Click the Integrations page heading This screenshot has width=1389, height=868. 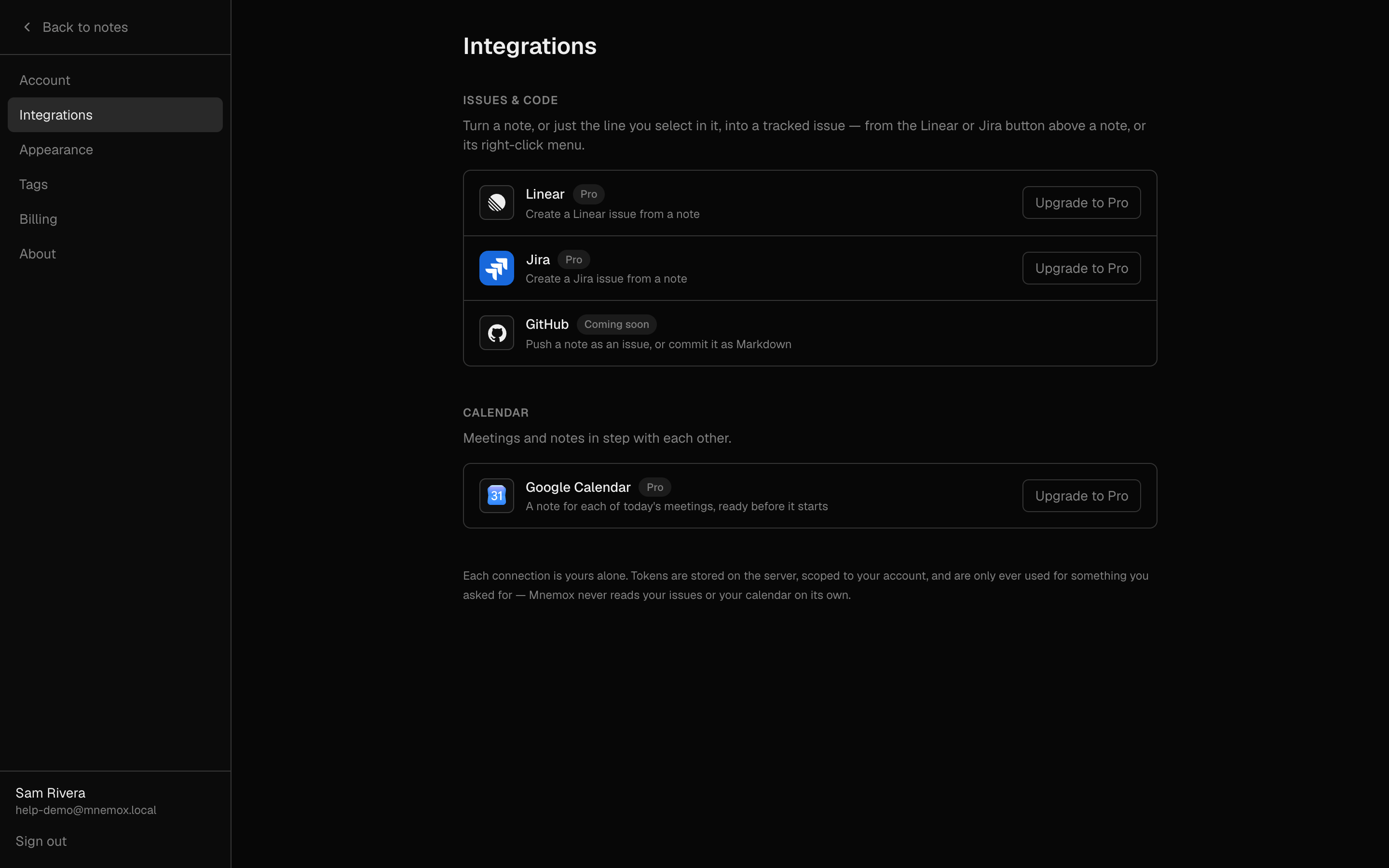[530, 46]
